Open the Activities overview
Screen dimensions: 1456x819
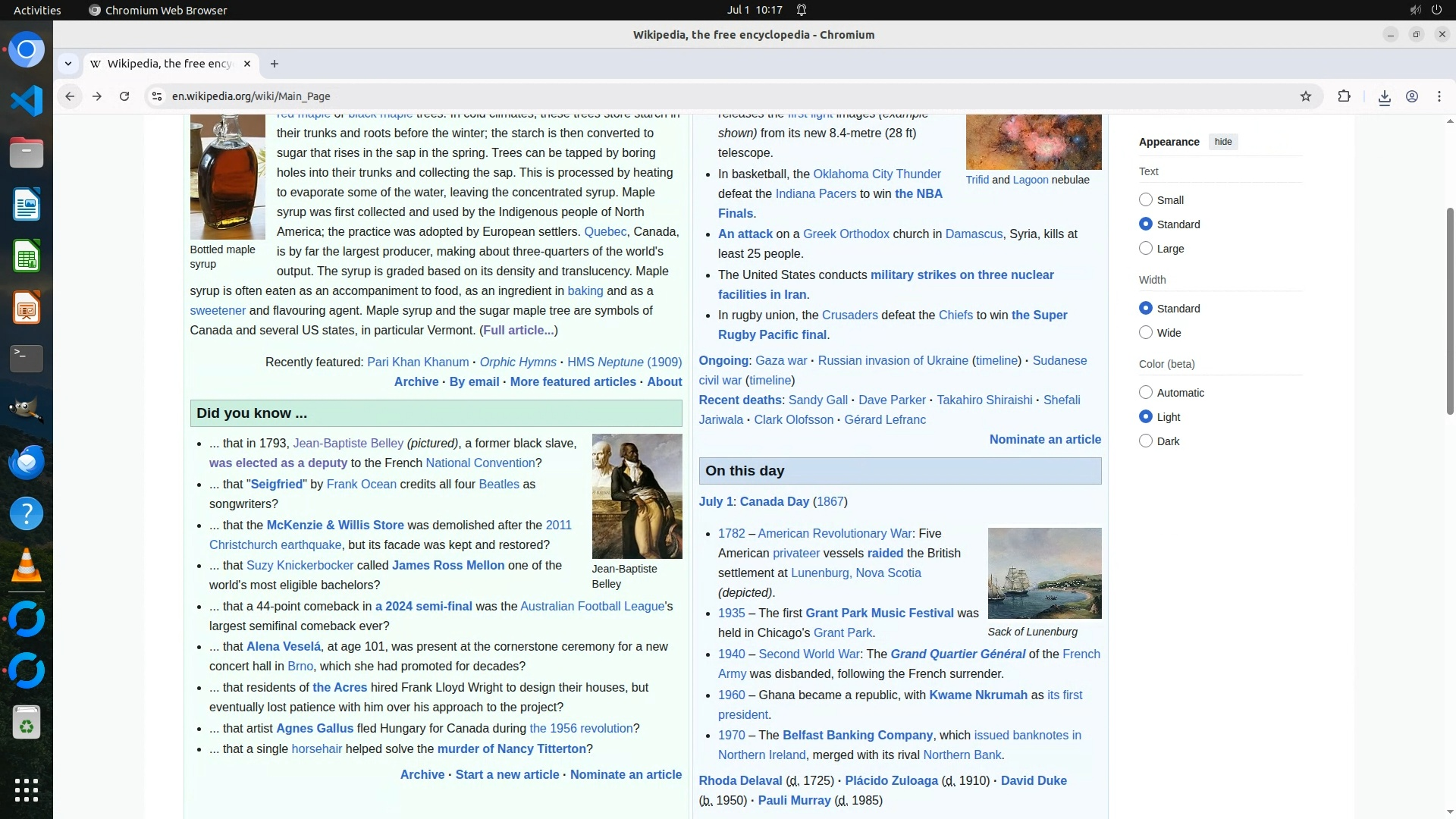tap(37, 10)
